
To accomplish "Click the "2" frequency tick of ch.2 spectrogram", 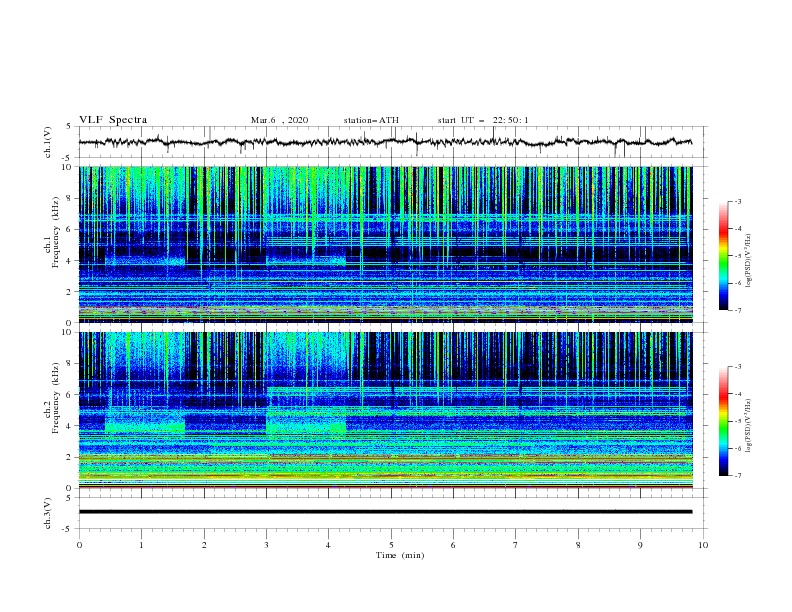I will 70,457.
